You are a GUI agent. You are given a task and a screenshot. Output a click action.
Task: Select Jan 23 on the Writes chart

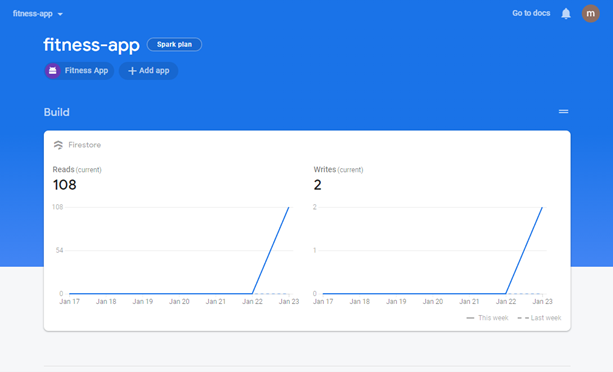point(543,301)
